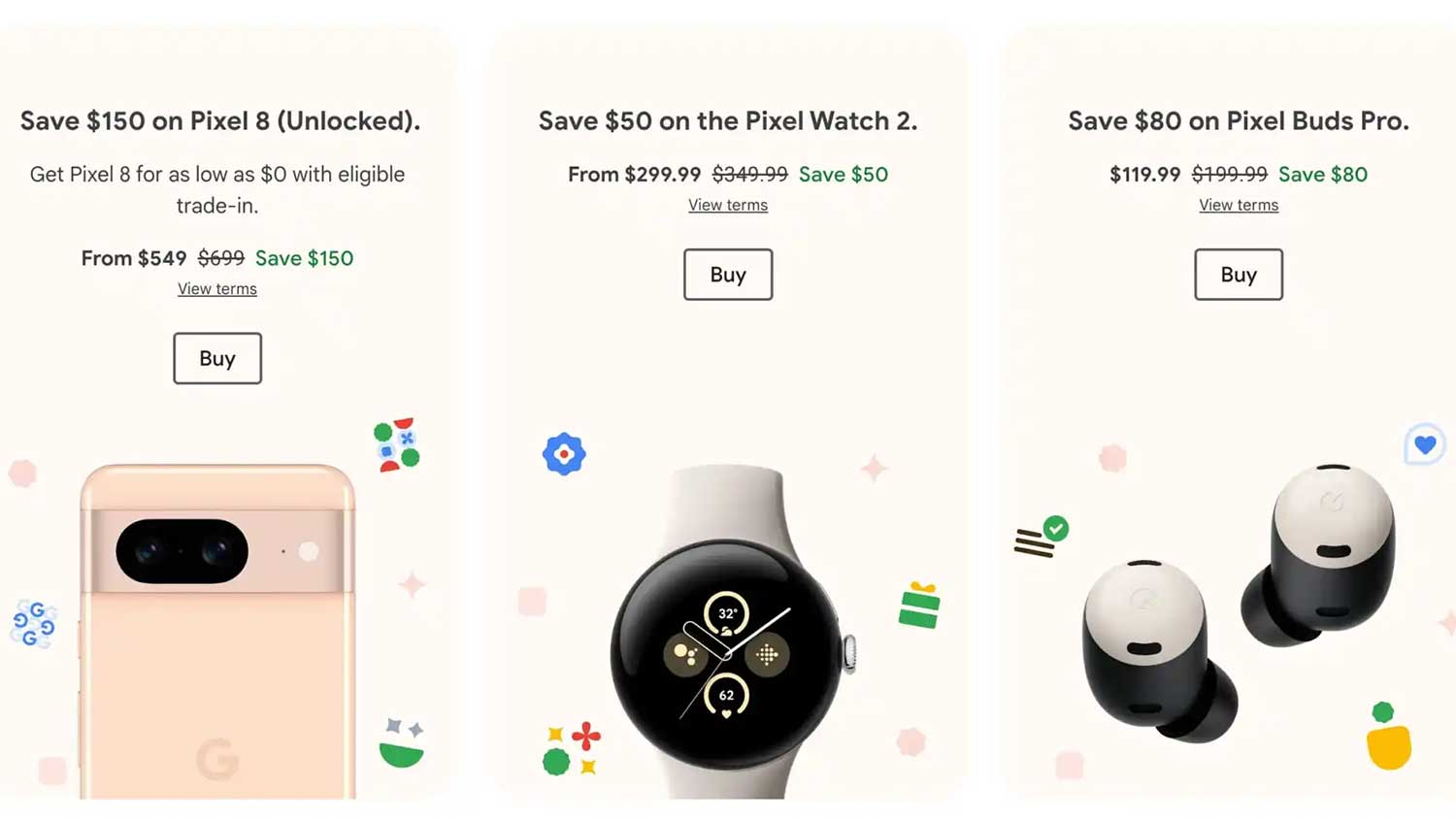Click the Save $150 on Pixel 8 heading
The image size is (1456, 819).
tap(220, 121)
